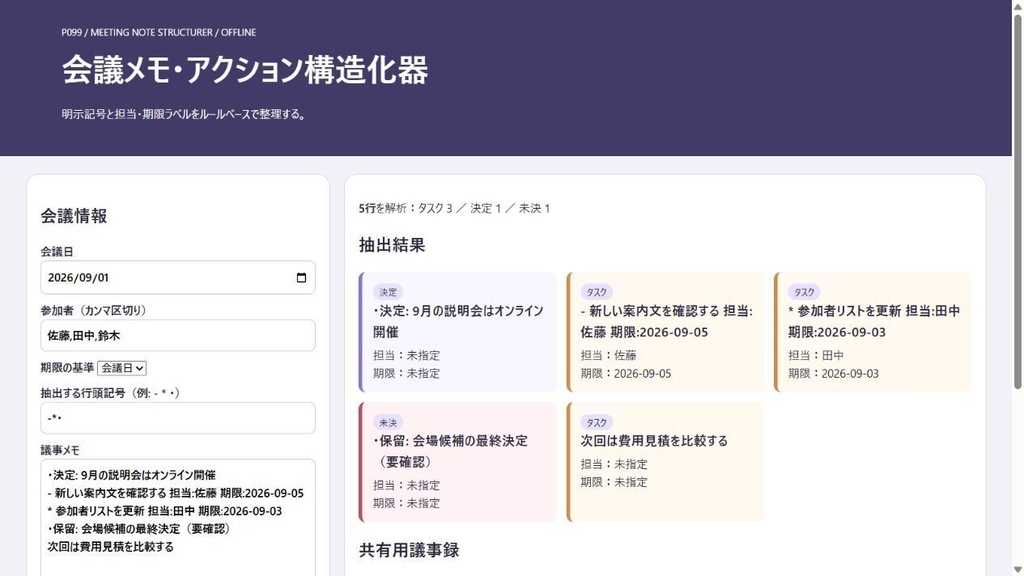1024x576 pixels.
Task: Click the 抽出結果 heading
Action: [x=392, y=245]
